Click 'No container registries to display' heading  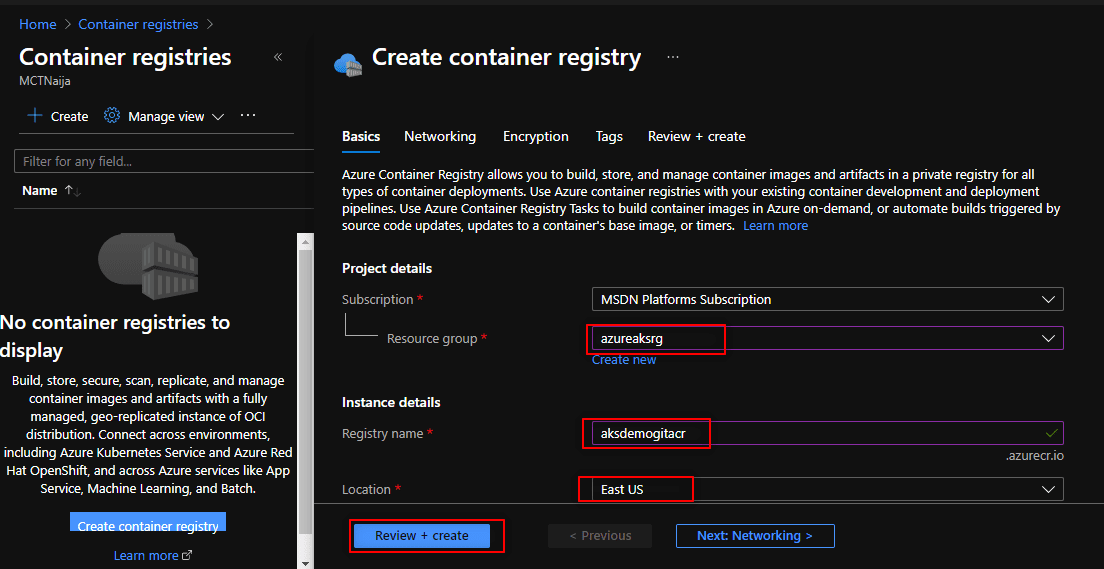pyautogui.click(x=115, y=337)
